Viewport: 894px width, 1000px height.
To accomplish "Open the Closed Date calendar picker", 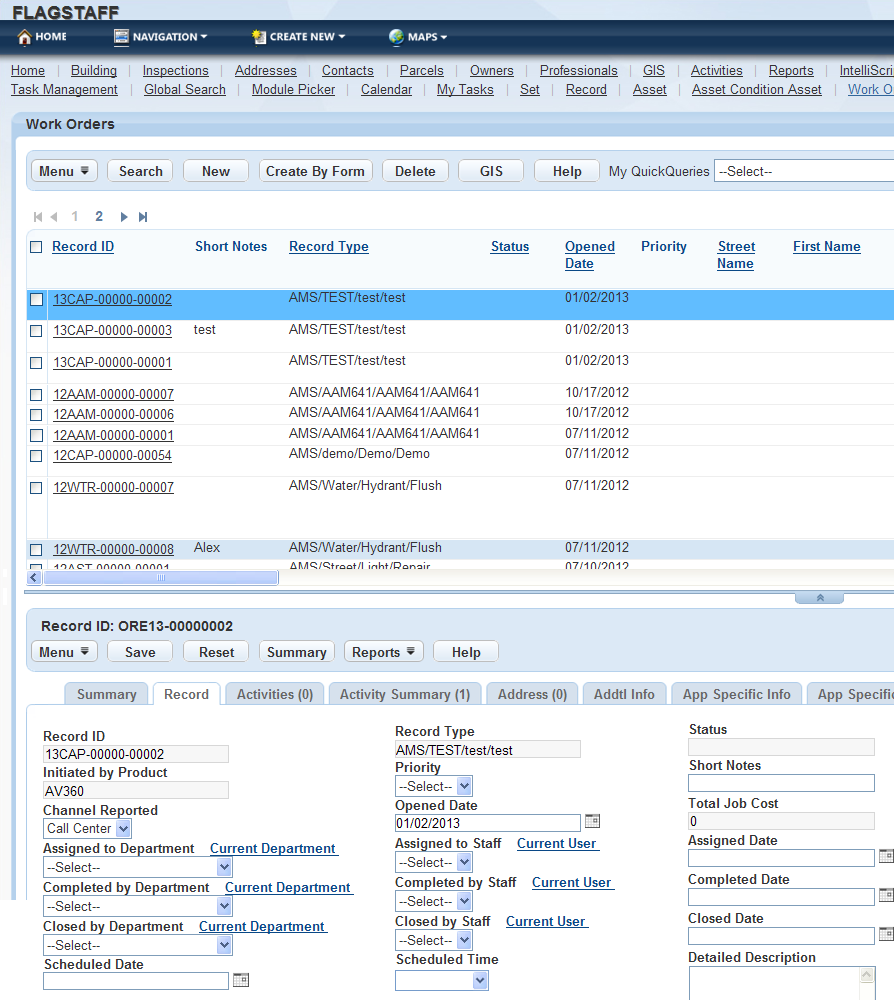I will tap(886, 935).
